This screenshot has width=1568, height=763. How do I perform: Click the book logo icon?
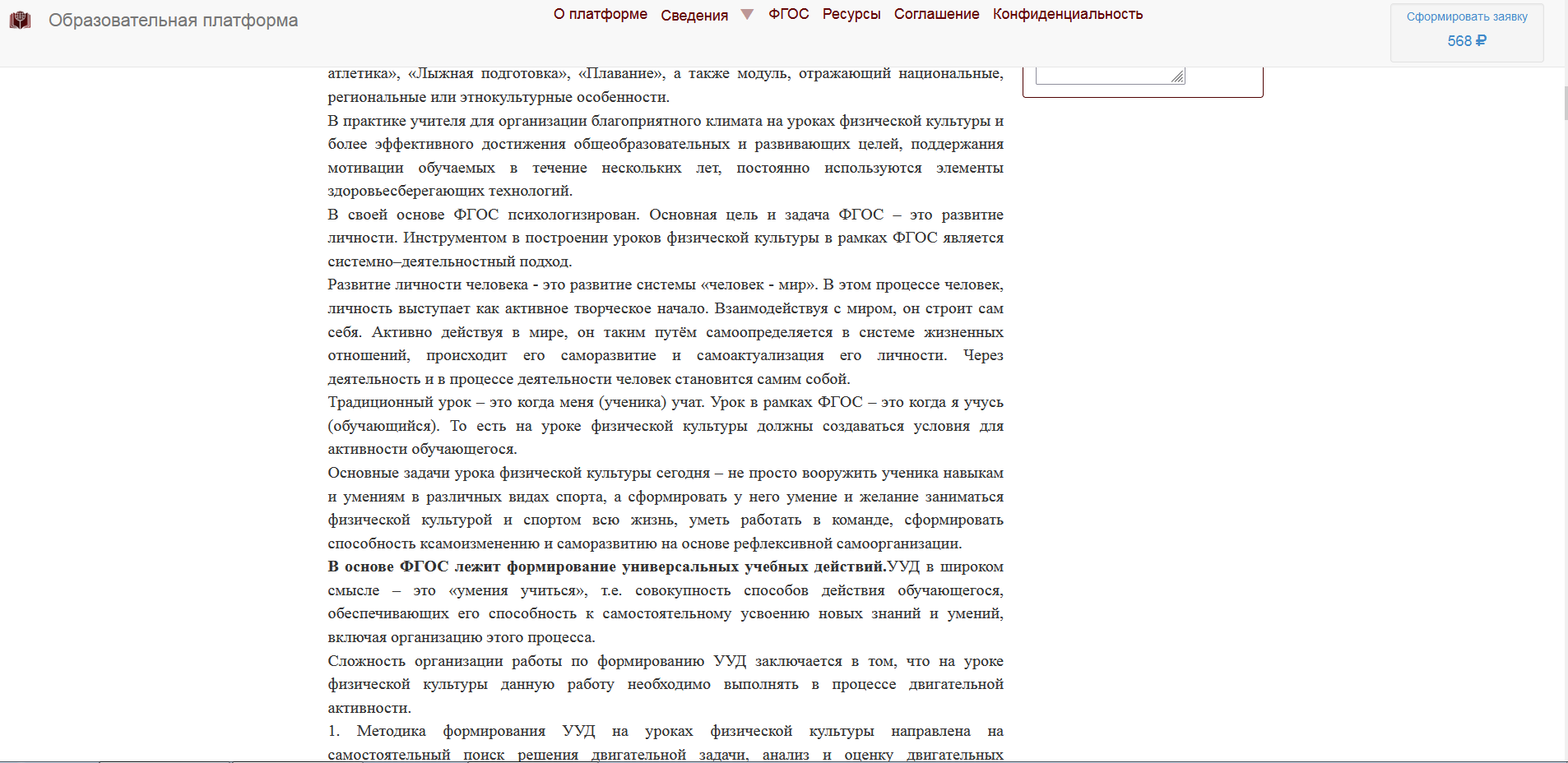tap(20, 21)
